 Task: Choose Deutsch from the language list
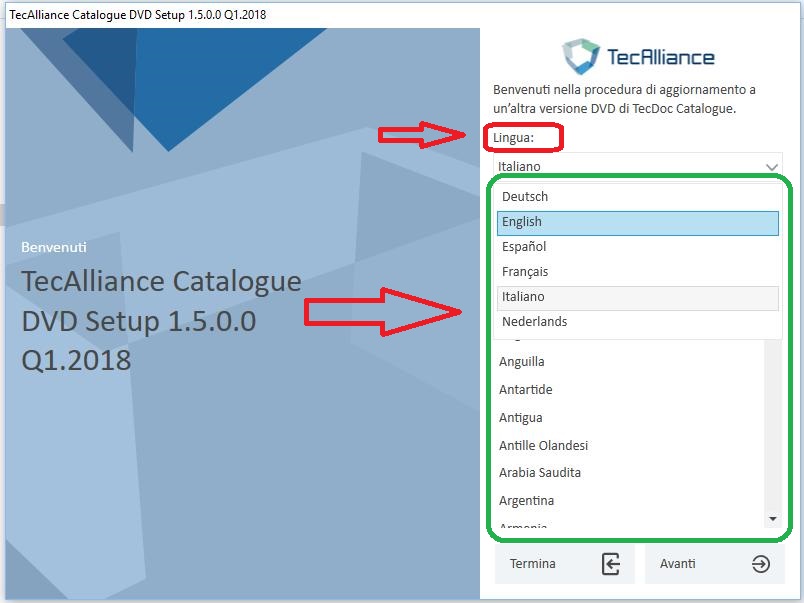tap(637, 197)
